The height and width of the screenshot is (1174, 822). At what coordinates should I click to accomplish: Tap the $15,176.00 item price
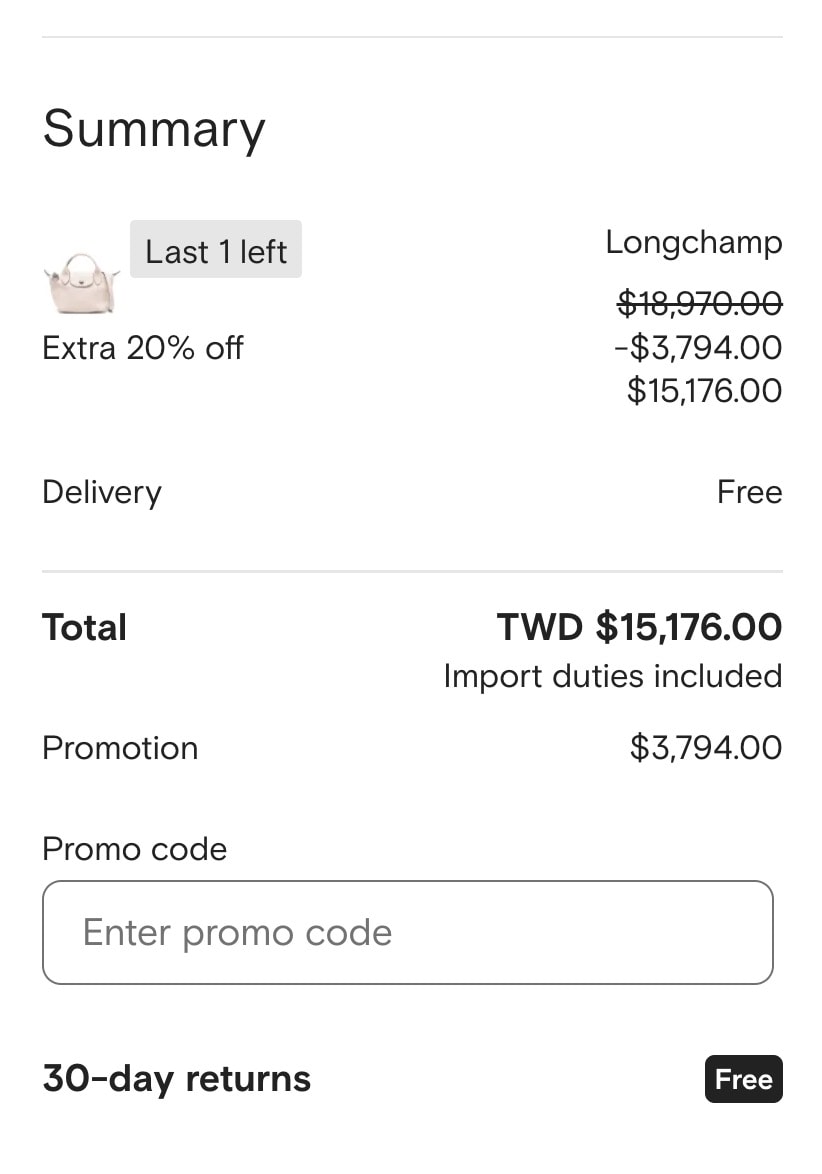[704, 390]
